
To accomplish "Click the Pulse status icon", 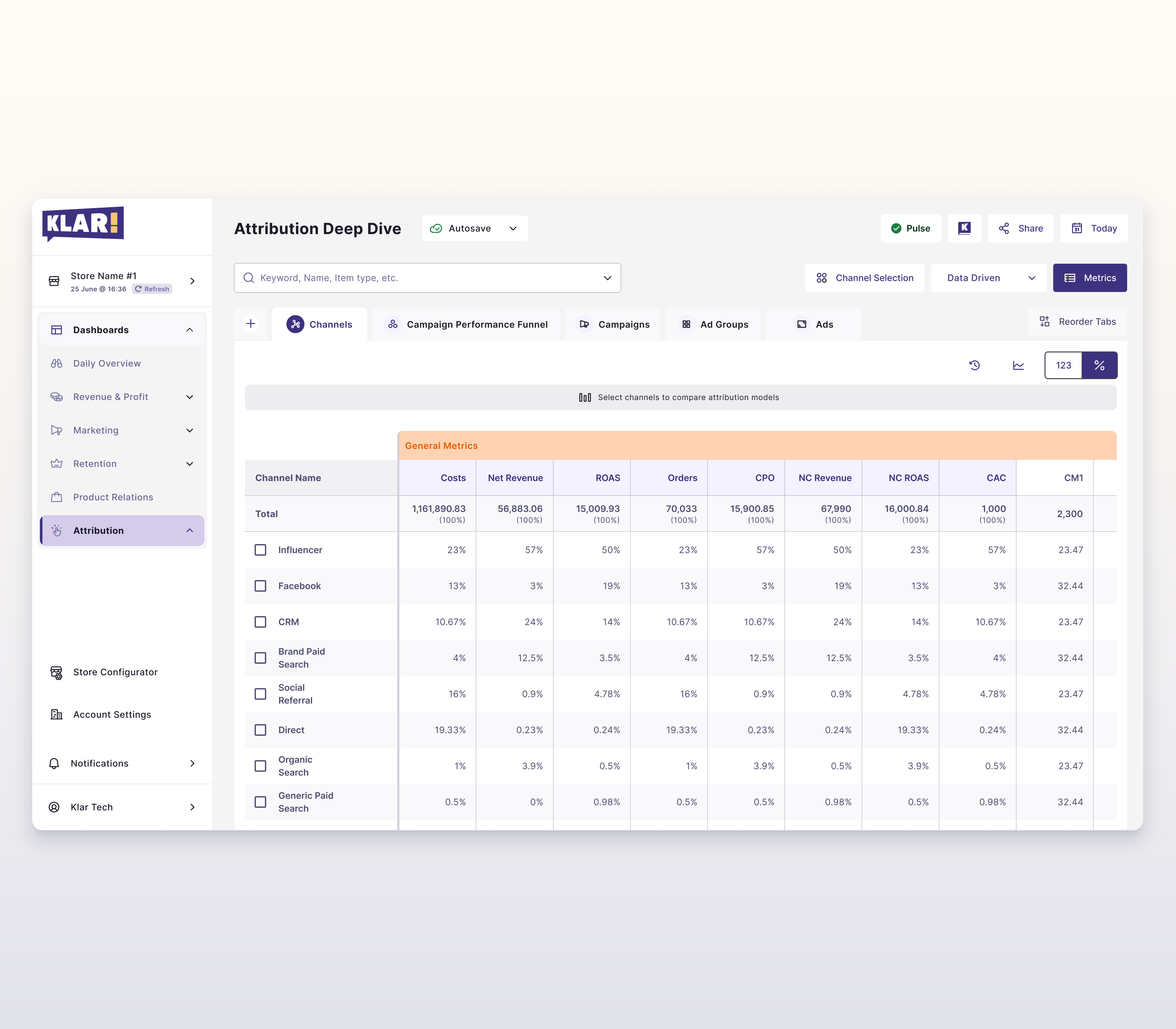I will pos(897,228).
